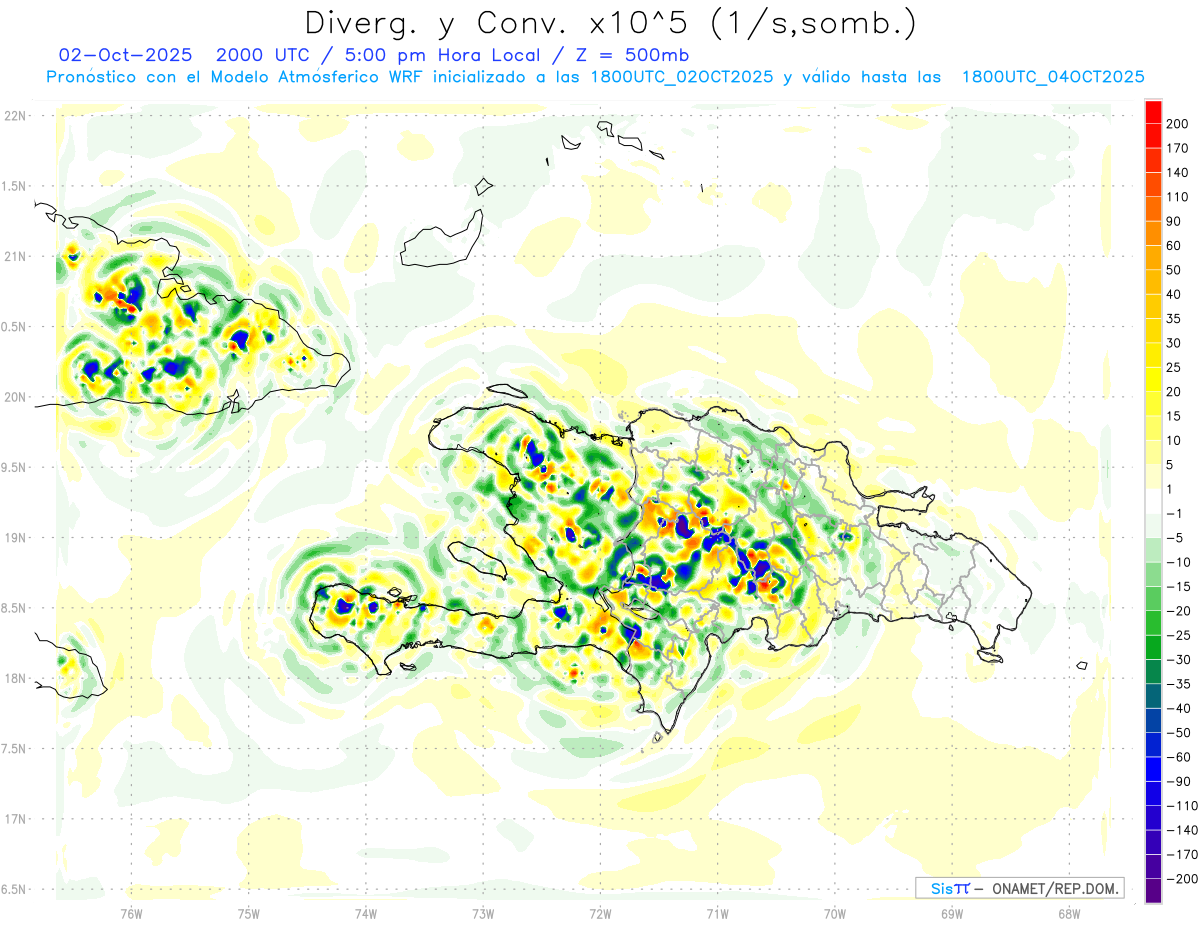Click the positive '90' color scale label
Screen dimensions: 1200x927
(1175, 221)
